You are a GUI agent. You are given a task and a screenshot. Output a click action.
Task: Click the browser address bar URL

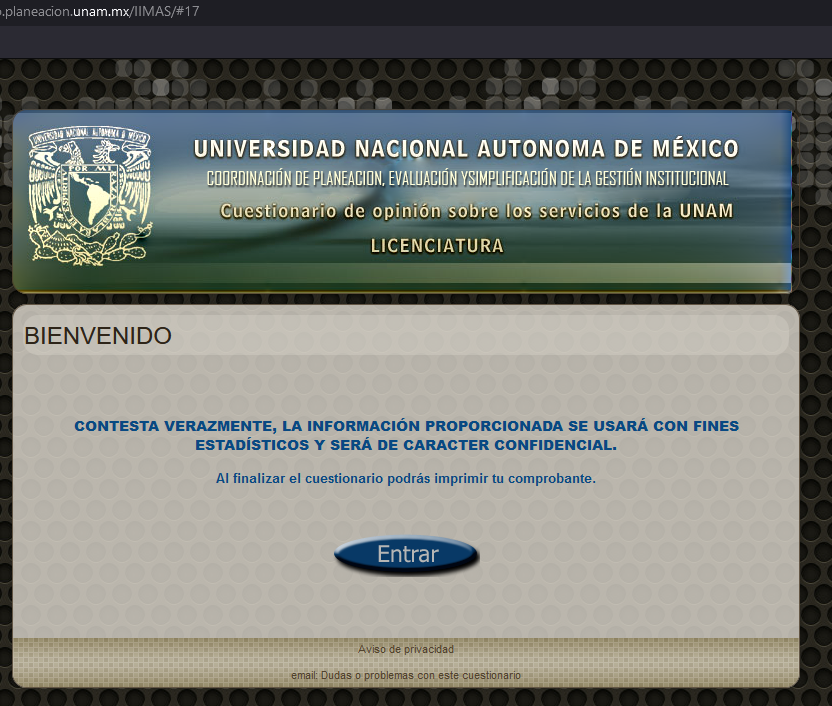click(x=100, y=10)
